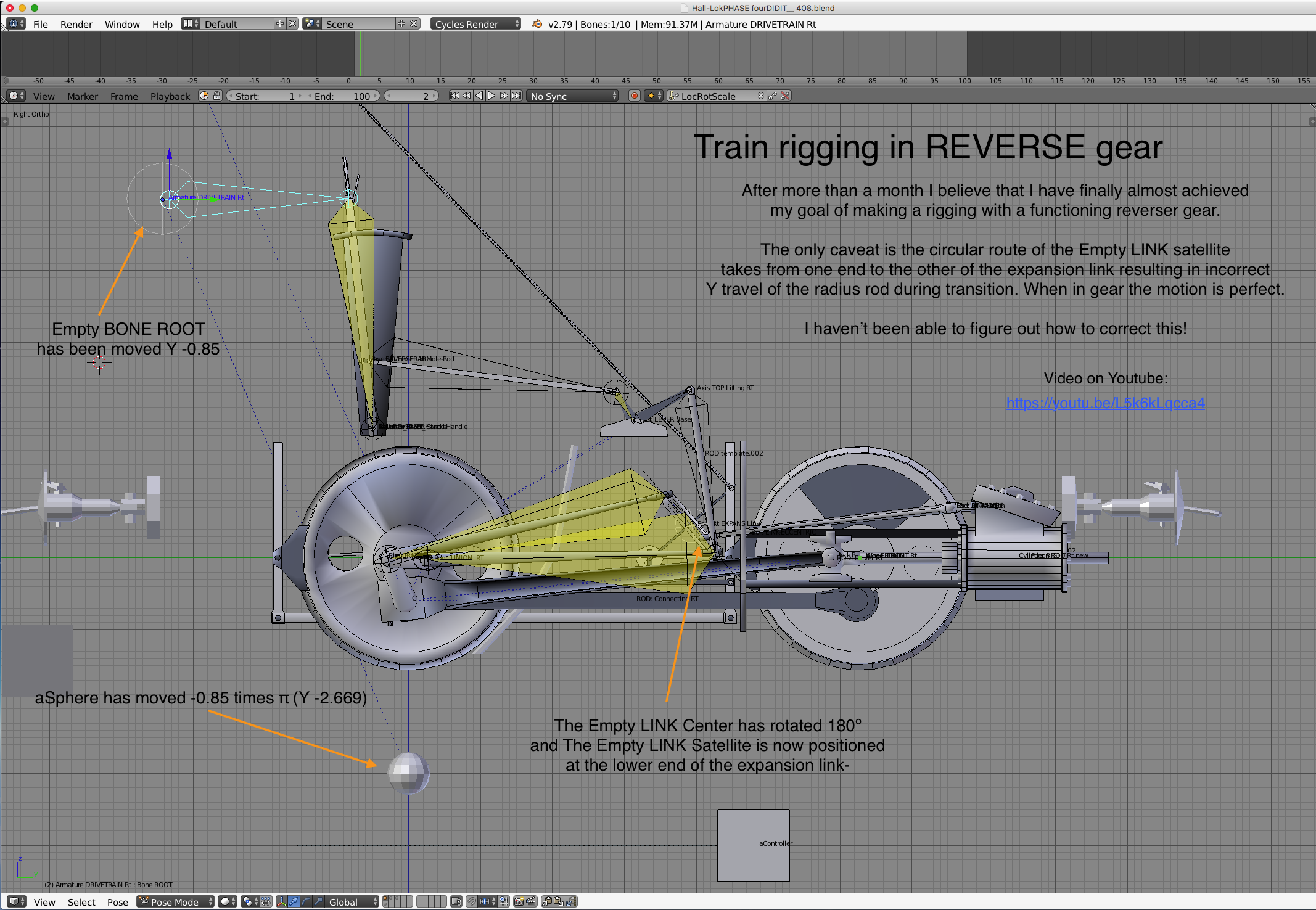This screenshot has height=910, width=1316.
Task: Open the pivot point selector
Action: (249, 902)
